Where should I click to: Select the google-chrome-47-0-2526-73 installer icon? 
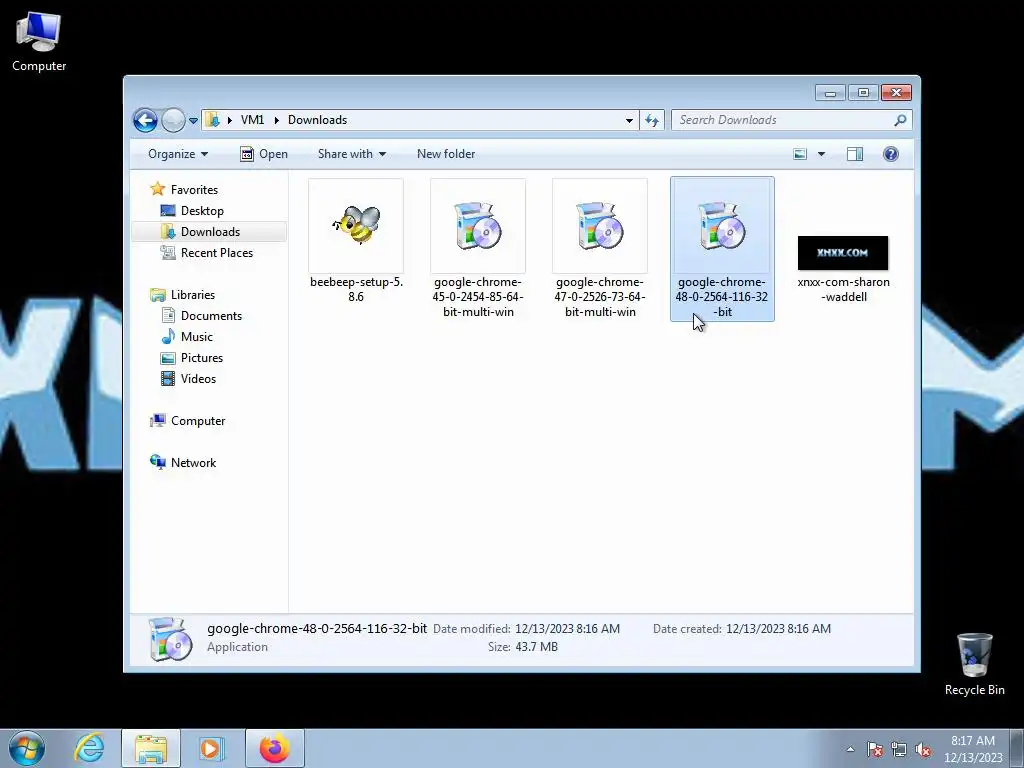(600, 225)
